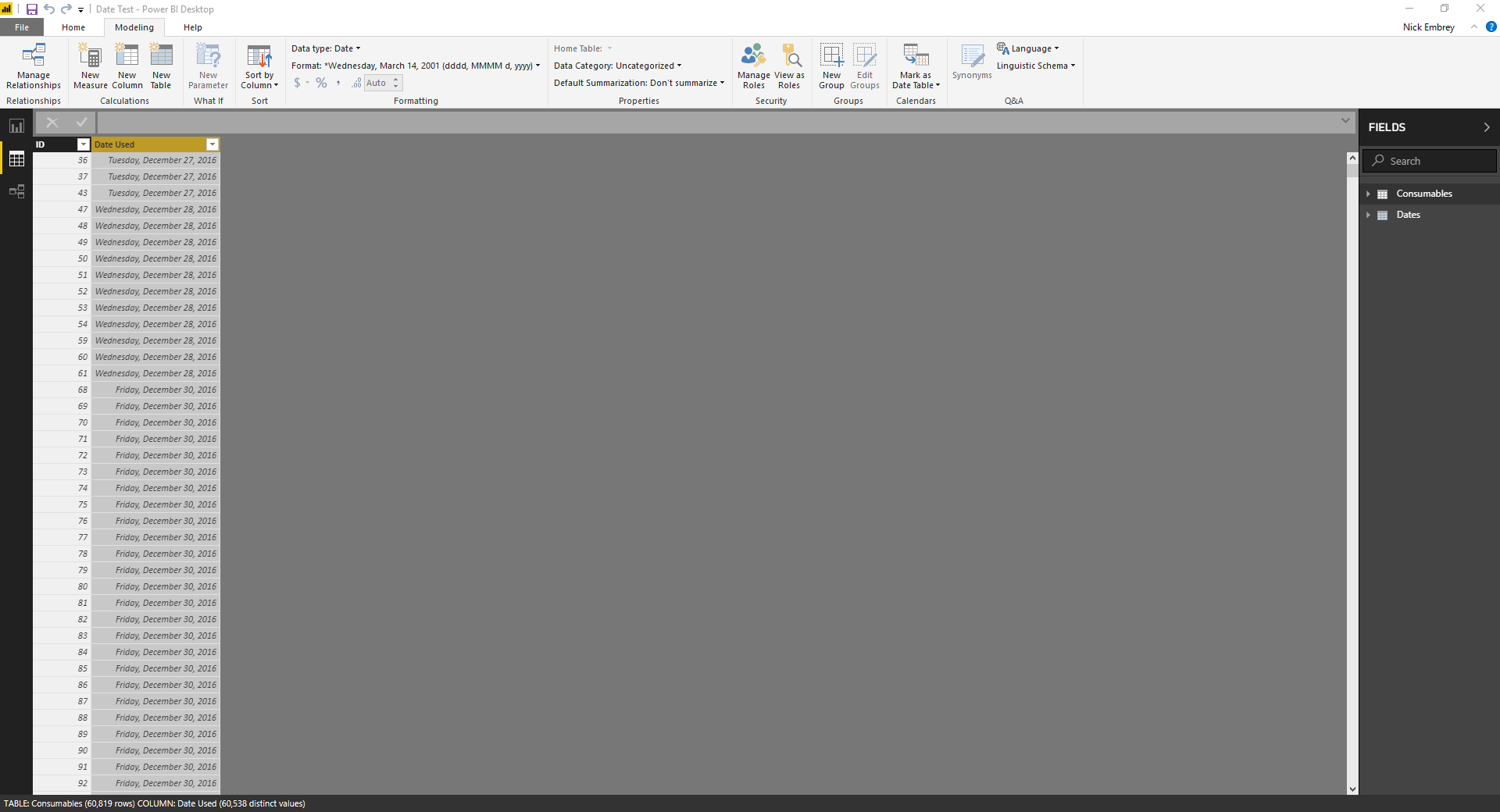Expand the Consumables table

[x=1368, y=194]
